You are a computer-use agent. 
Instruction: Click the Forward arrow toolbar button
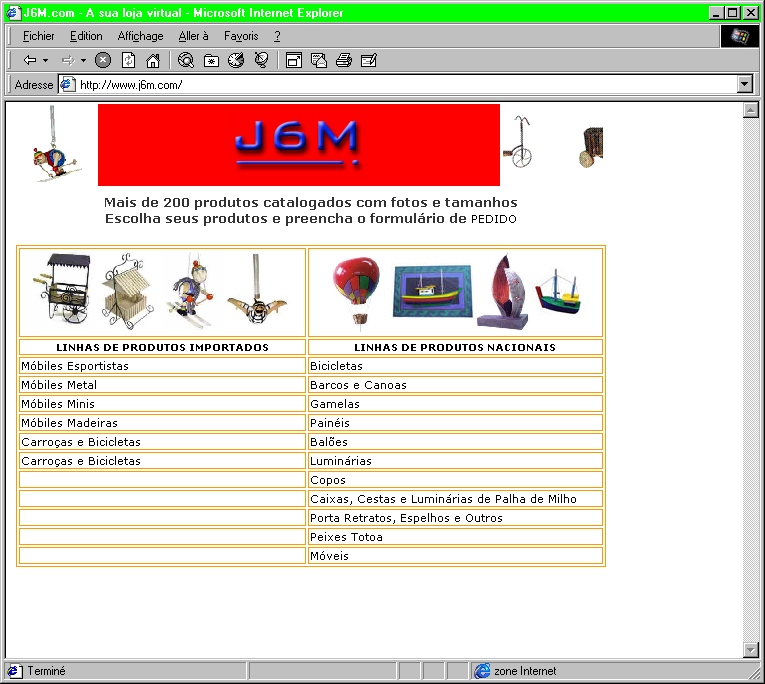(x=68, y=60)
